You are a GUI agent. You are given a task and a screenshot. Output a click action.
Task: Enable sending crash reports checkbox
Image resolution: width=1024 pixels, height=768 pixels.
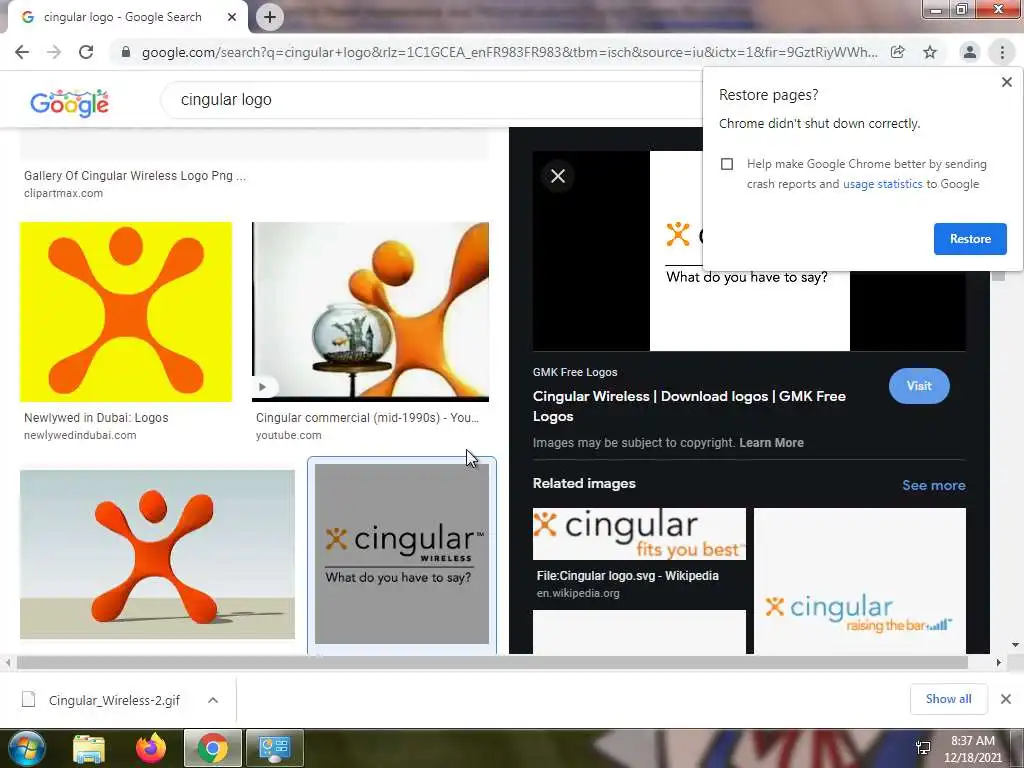pyautogui.click(x=727, y=164)
